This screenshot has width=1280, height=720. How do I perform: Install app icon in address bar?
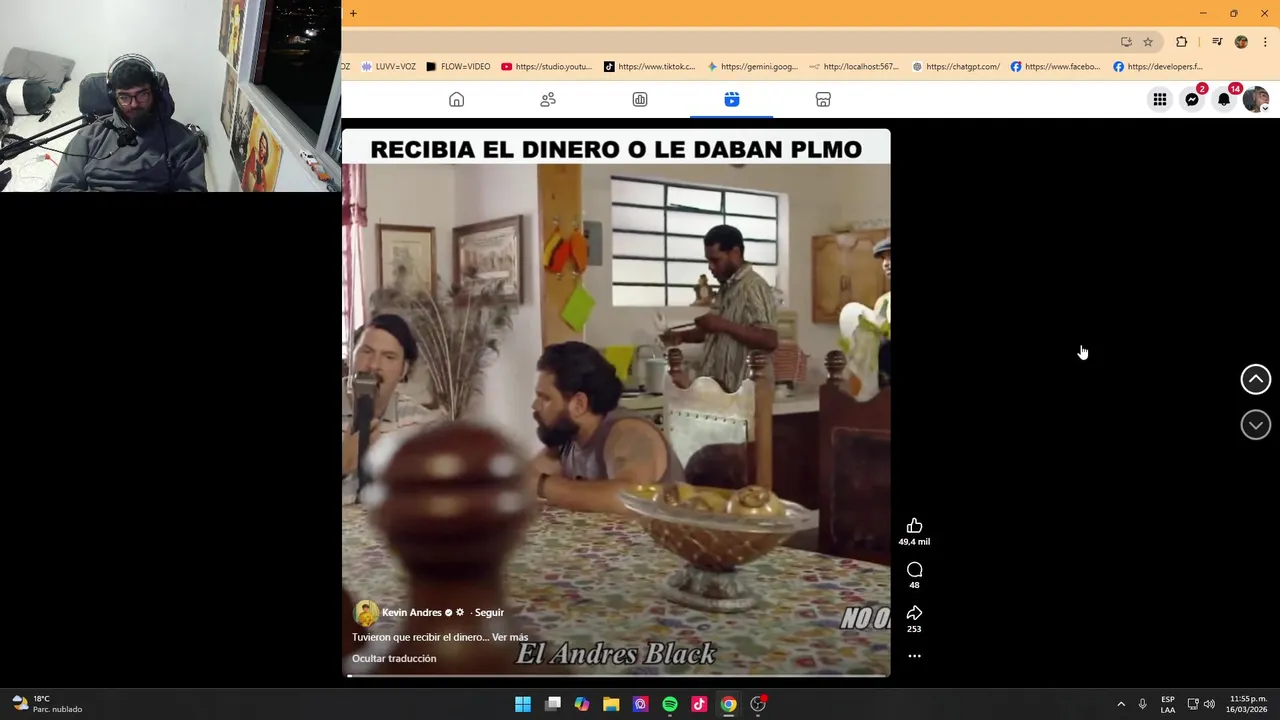pos(1126,42)
